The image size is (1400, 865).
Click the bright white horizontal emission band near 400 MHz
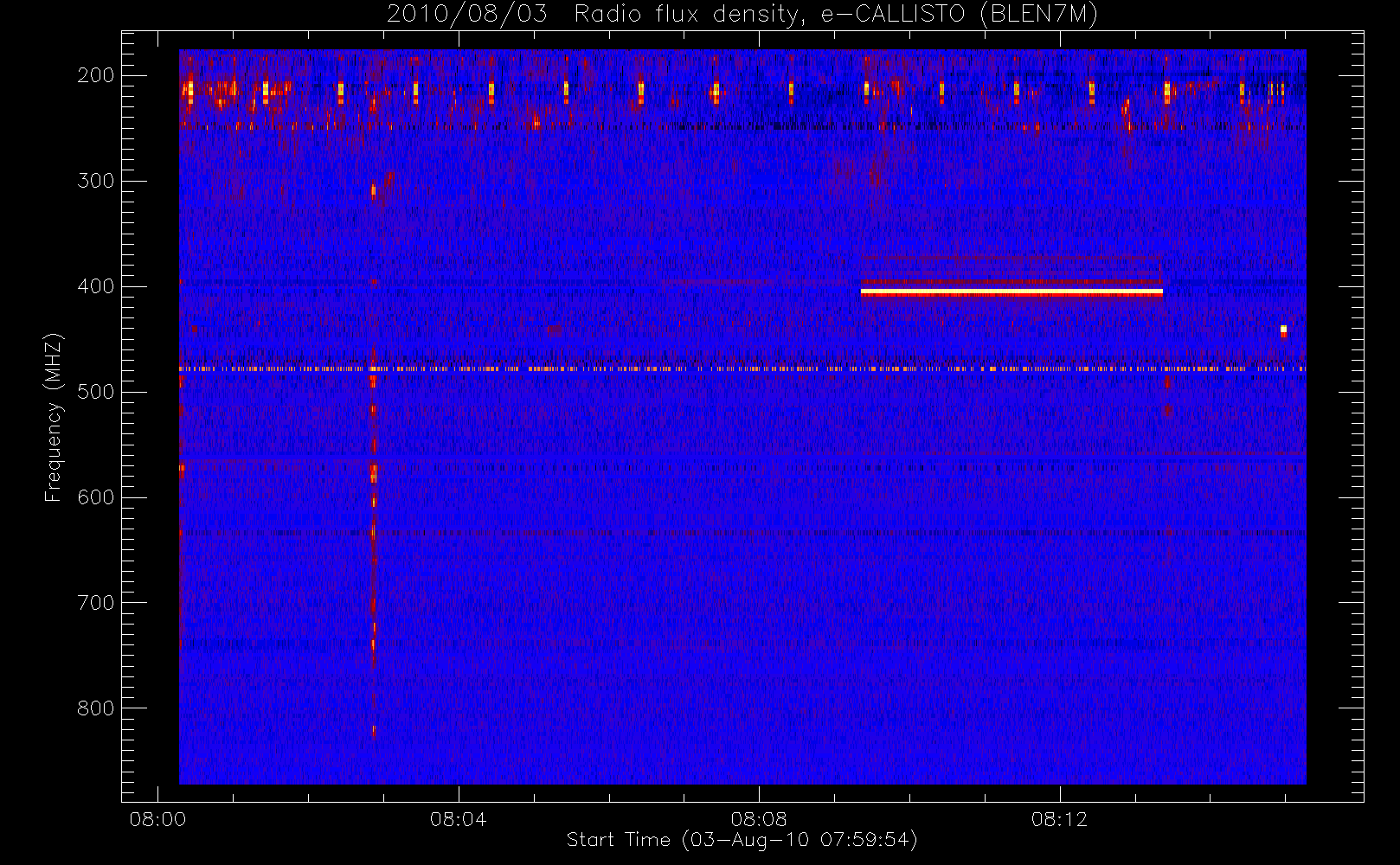tap(1011, 292)
